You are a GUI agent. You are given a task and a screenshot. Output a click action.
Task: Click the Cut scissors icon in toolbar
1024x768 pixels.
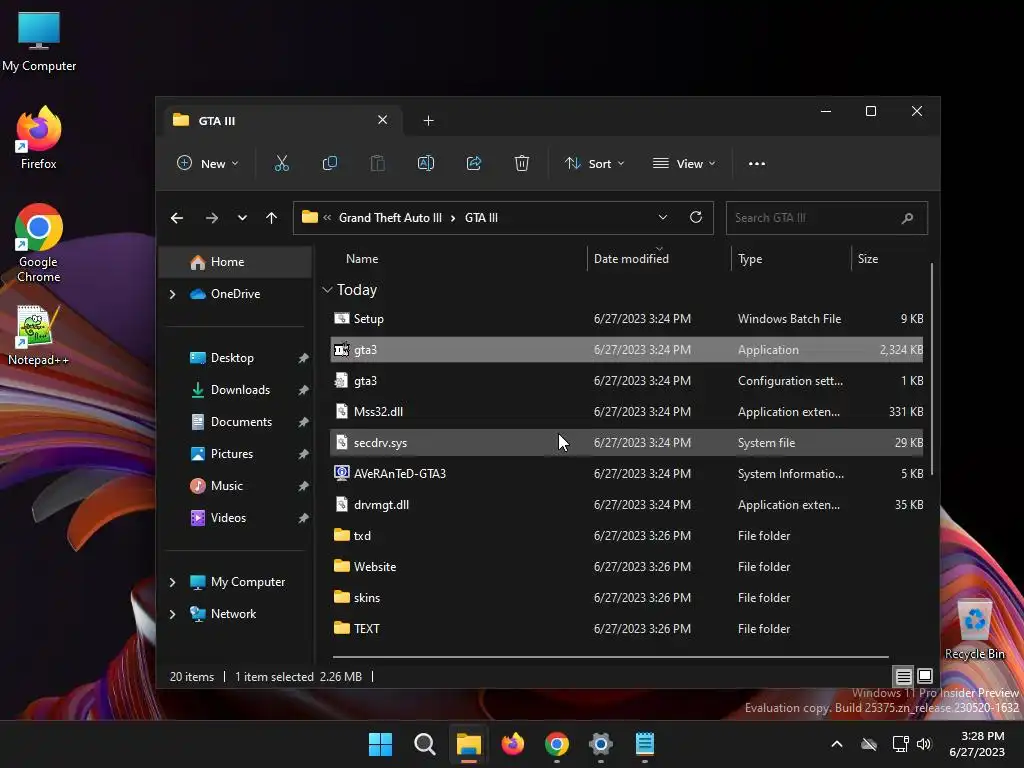[281, 163]
